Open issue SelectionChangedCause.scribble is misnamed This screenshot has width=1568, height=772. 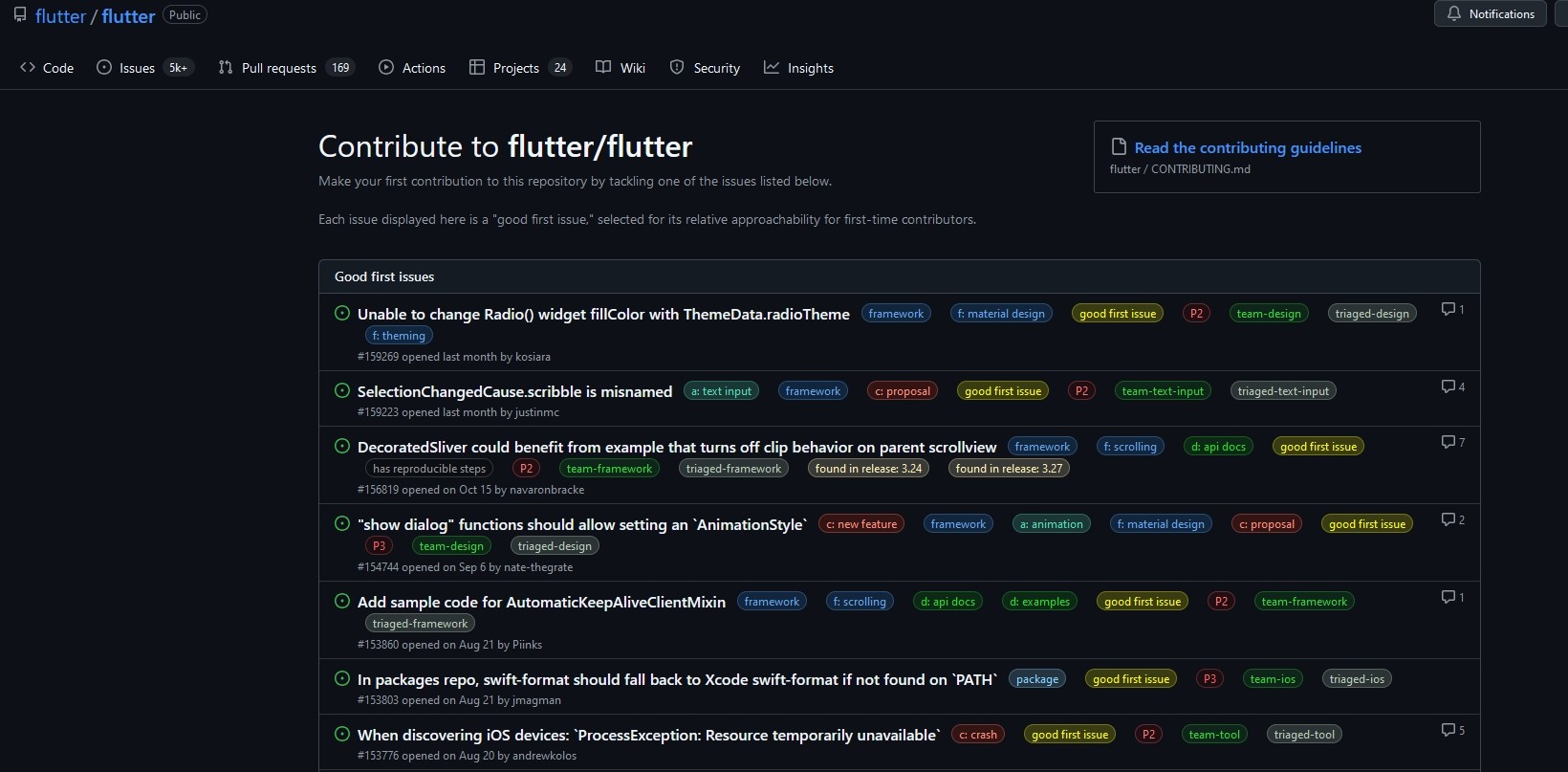pyautogui.click(x=514, y=391)
